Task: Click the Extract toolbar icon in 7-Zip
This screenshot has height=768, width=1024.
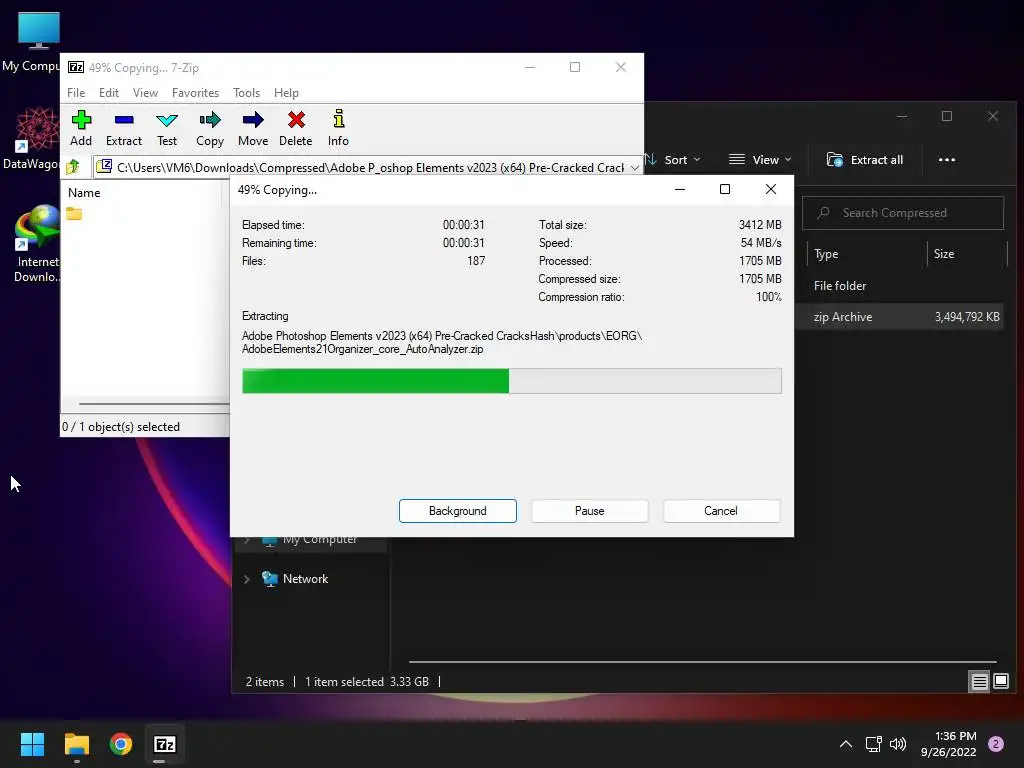Action: (x=123, y=128)
